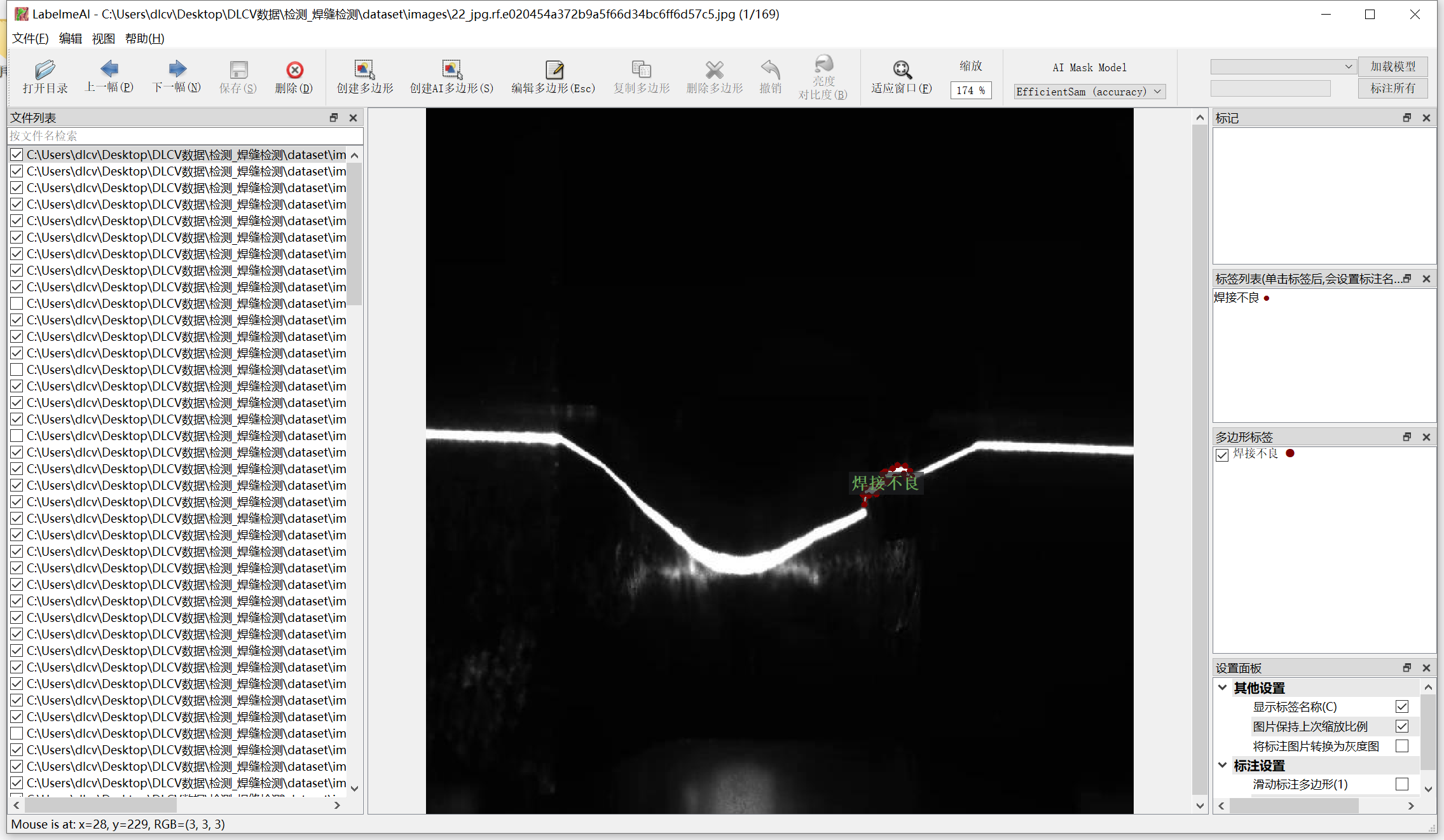
Task: Click settings panel scroll-down arrow
Action: coord(1428,789)
